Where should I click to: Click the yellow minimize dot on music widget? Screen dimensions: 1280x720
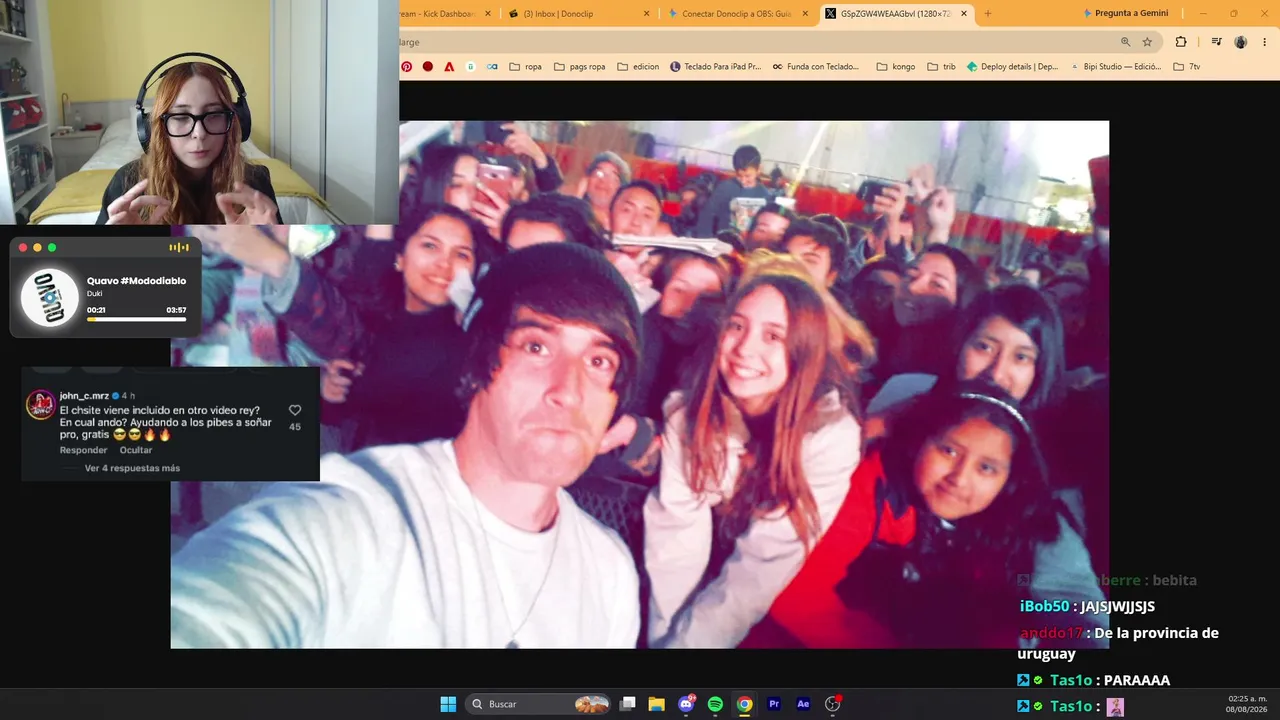[37, 248]
